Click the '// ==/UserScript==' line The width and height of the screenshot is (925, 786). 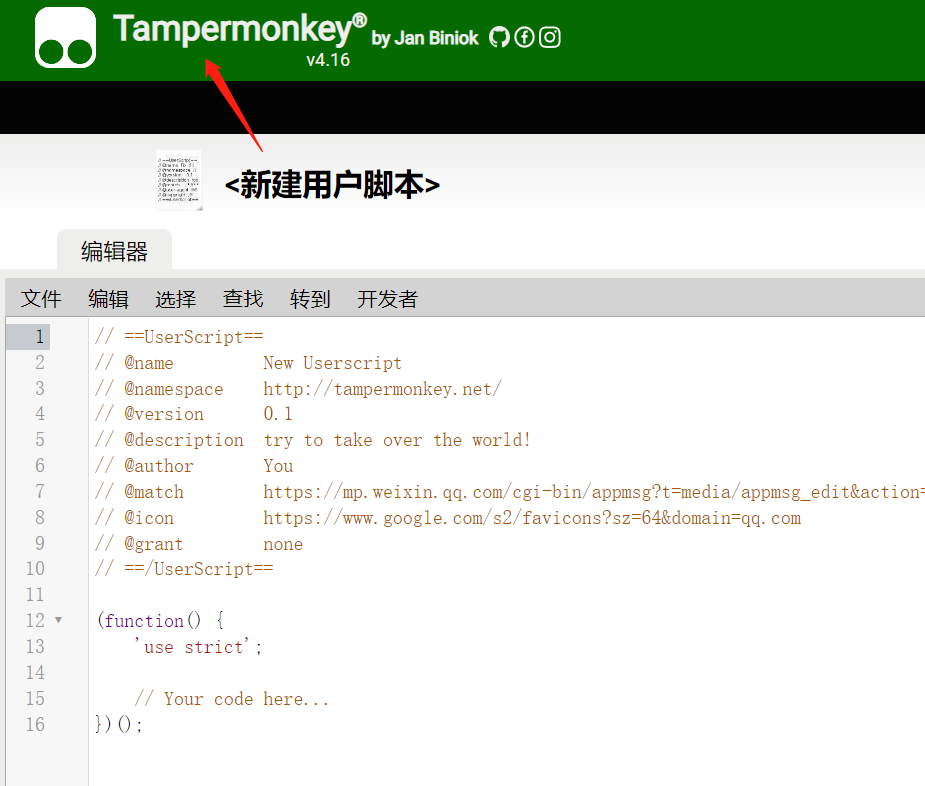tap(184, 569)
